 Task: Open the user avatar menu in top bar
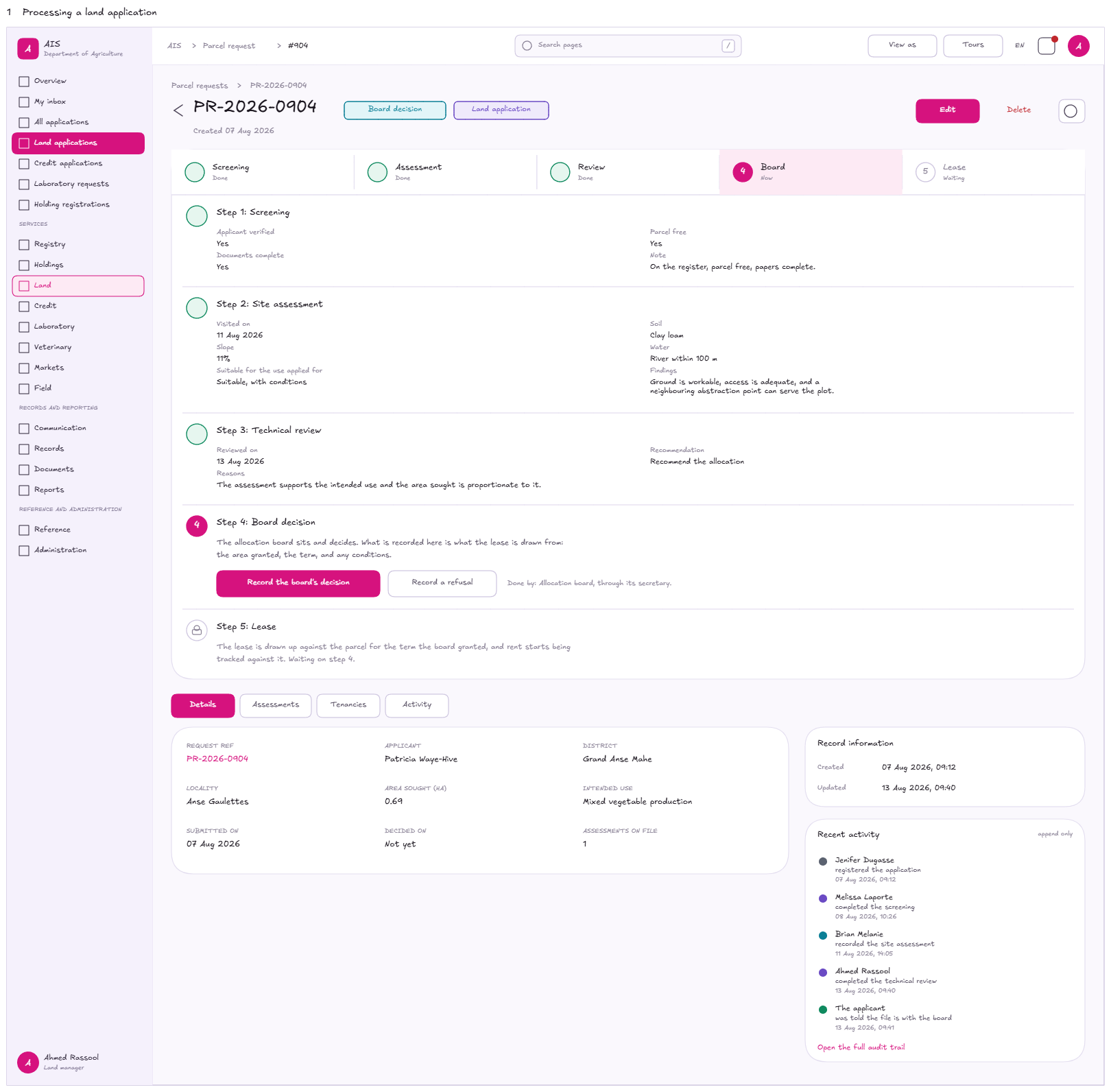[1078, 46]
